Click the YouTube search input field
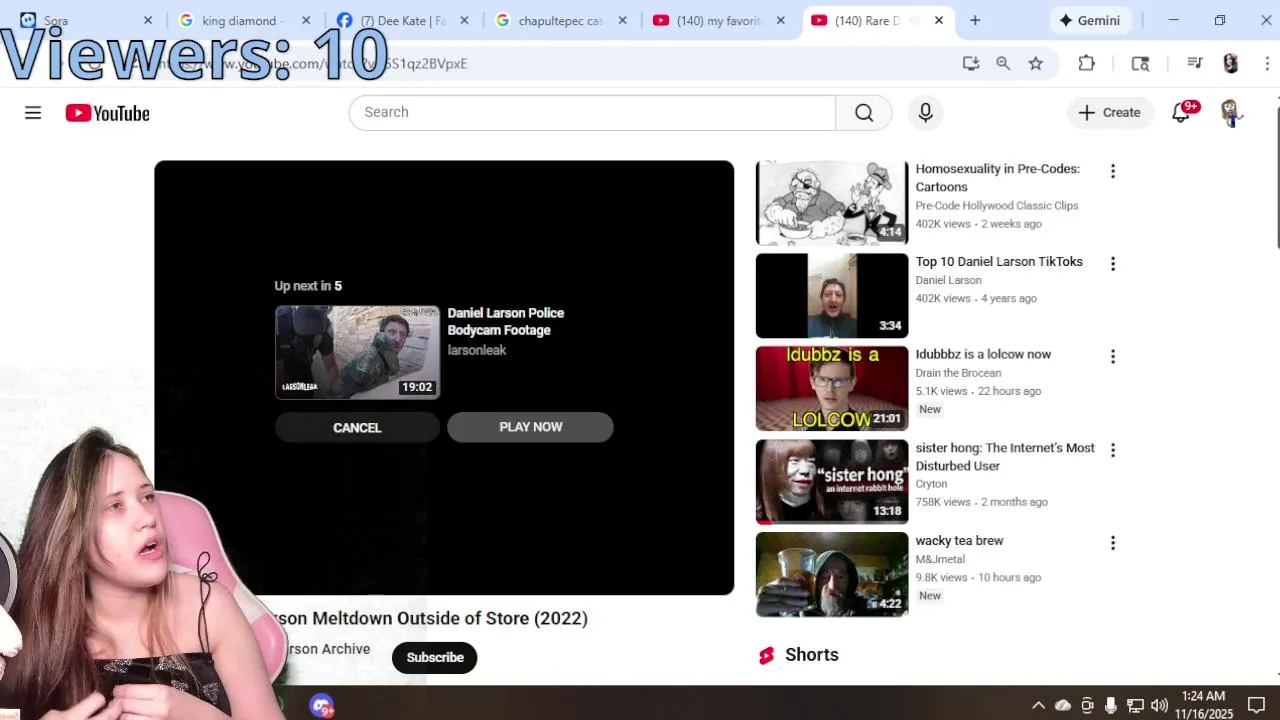Viewport: 1280px width, 720px height. pos(592,112)
